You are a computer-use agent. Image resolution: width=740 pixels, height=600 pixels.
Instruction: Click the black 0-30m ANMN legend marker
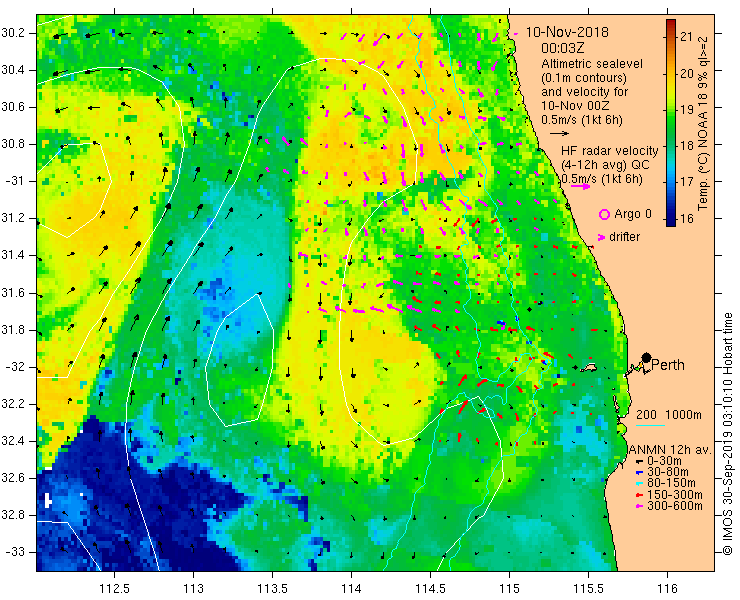[x=639, y=461]
